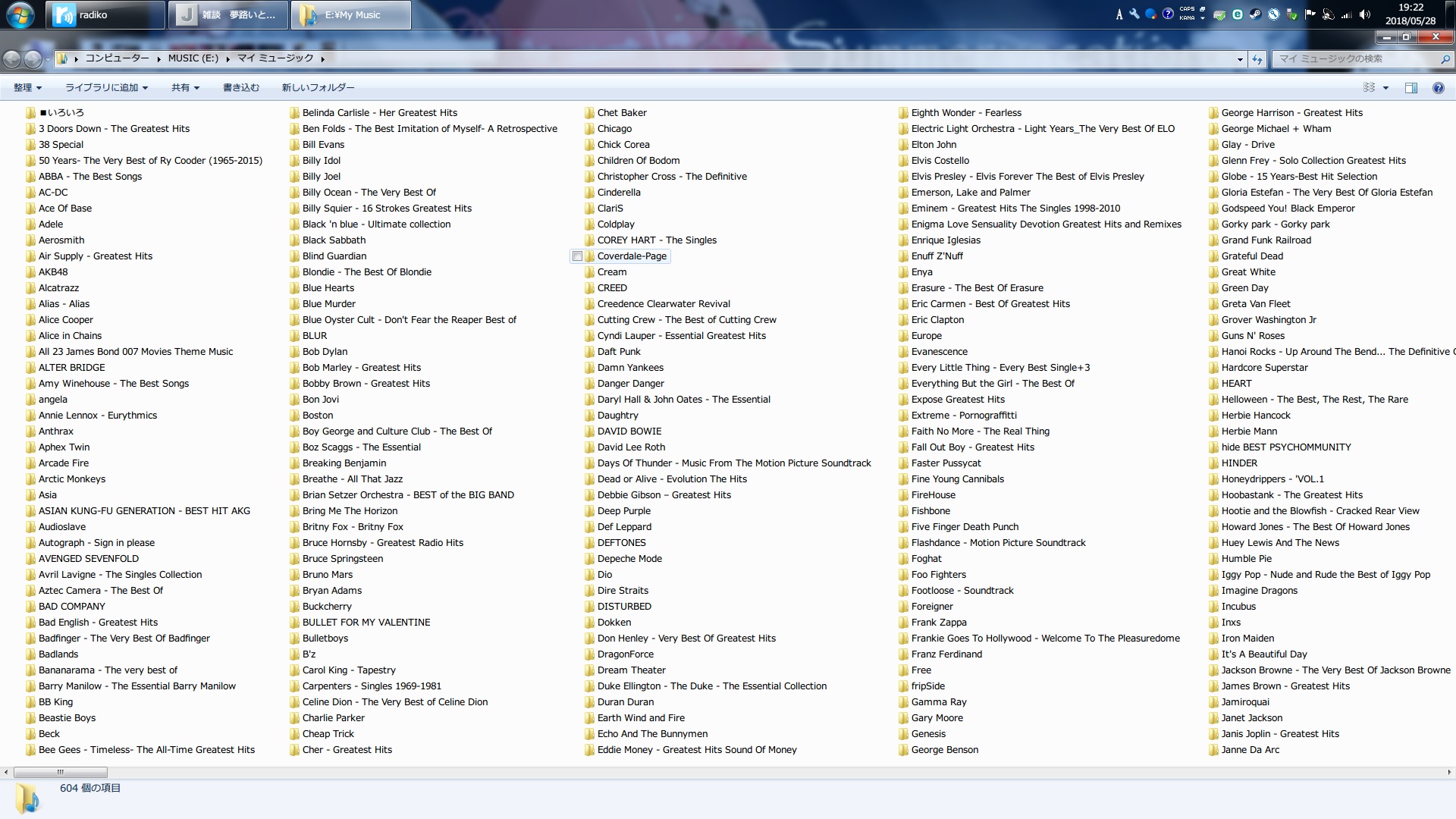Select the Coldplay folder
This screenshot has width=1456, height=819.
tap(609, 224)
